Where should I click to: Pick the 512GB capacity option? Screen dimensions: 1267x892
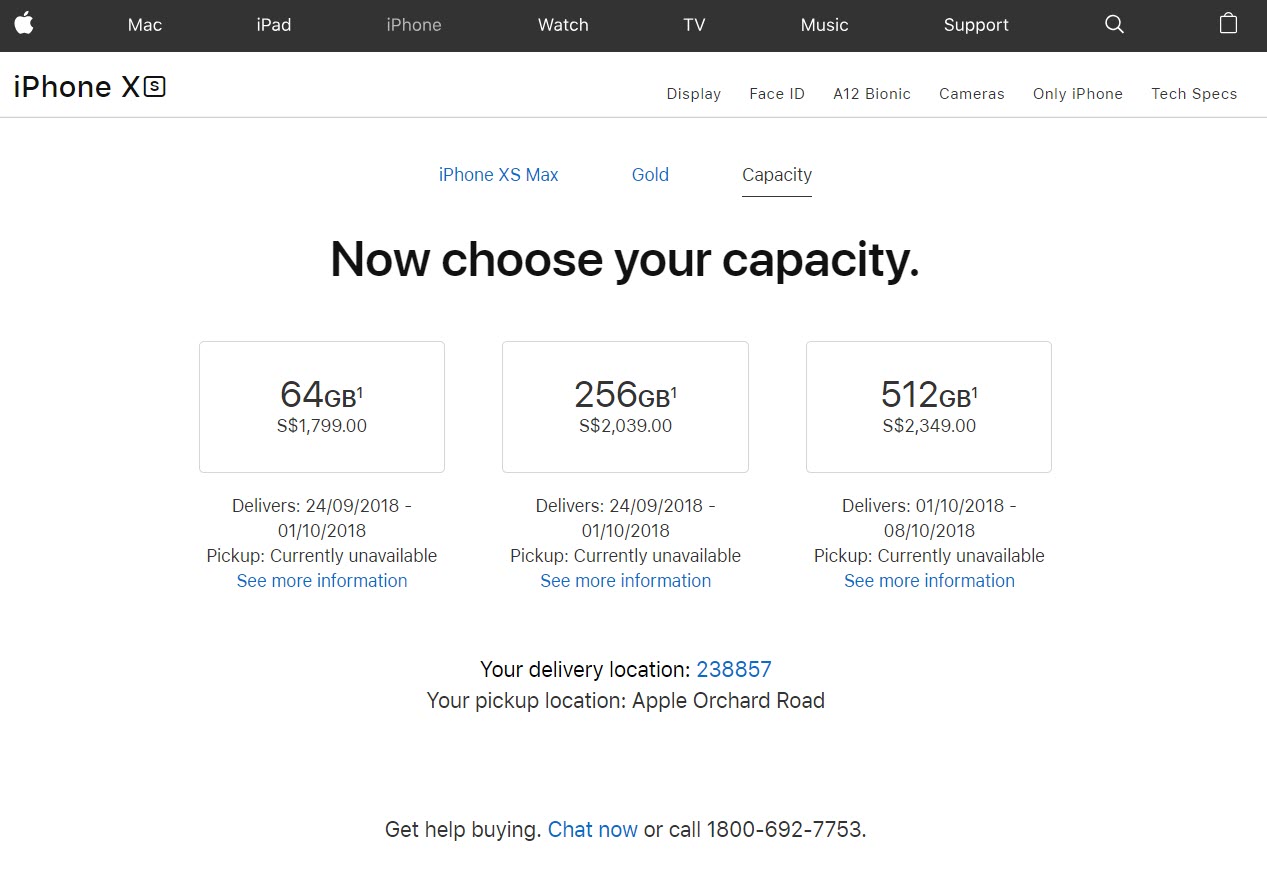pos(929,407)
